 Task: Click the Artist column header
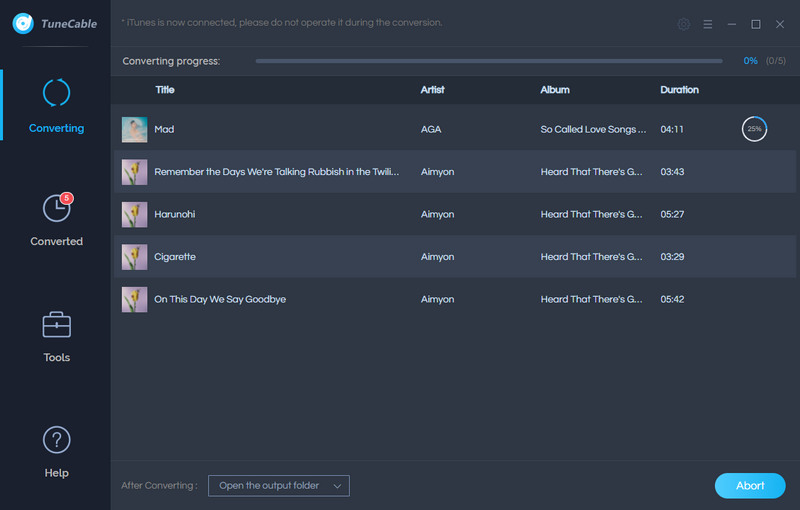click(432, 90)
